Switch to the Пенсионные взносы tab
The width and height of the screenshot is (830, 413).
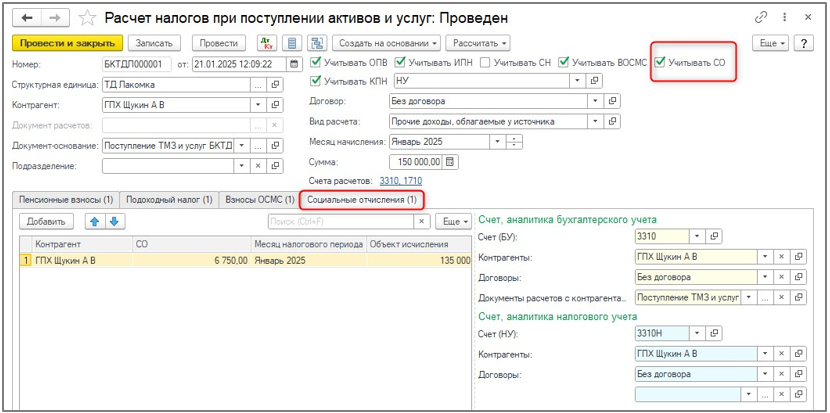click(64, 200)
